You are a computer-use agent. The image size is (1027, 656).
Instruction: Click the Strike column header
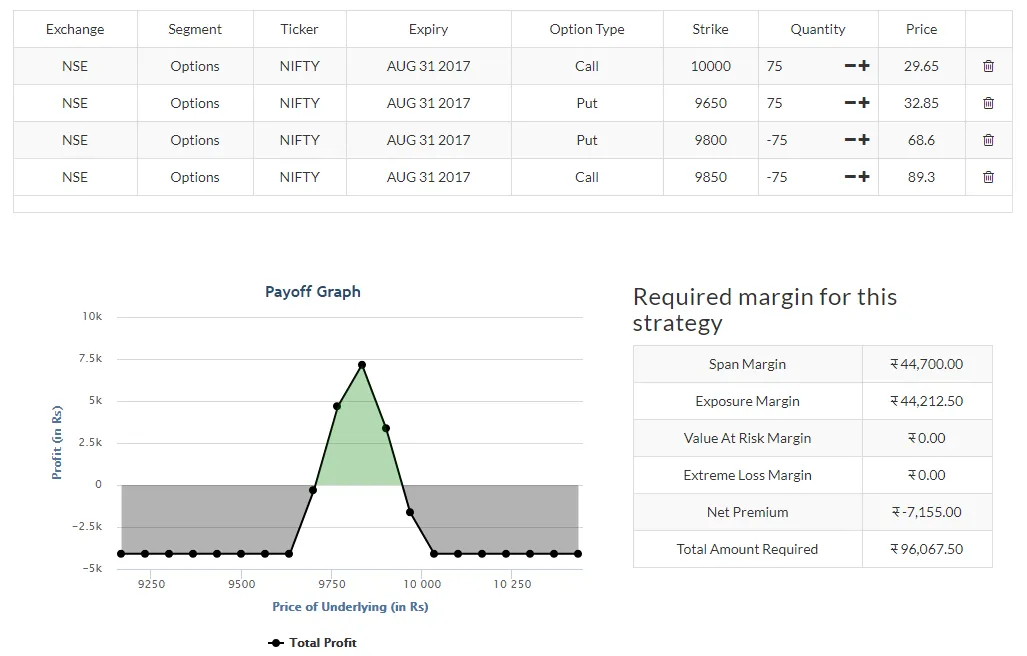[x=710, y=29]
